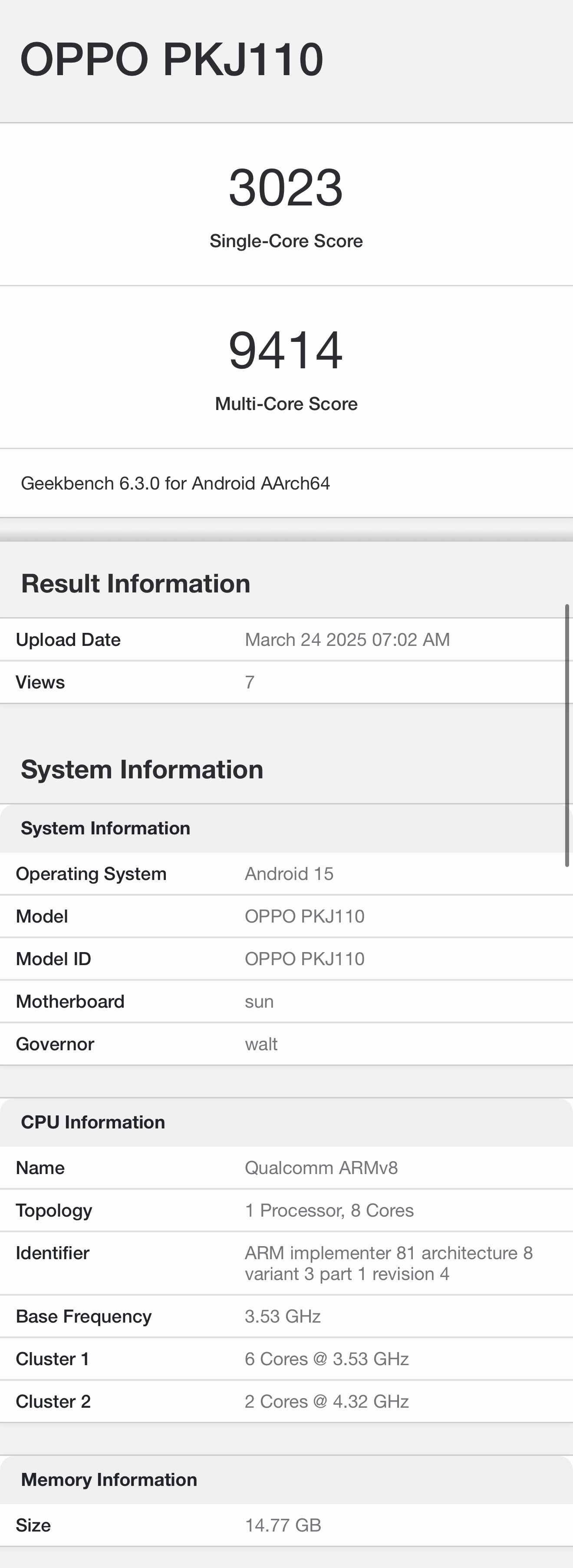Click the Model ID label
The image size is (573, 1568).
tap(53, 959)
